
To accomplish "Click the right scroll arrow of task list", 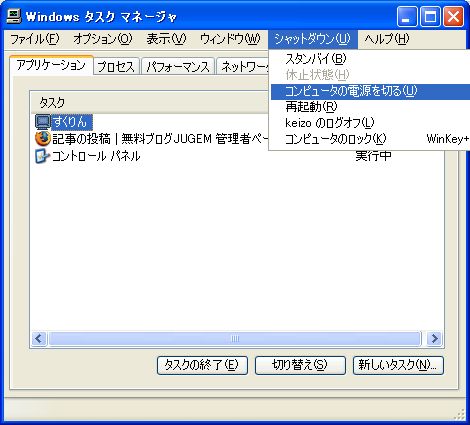I will pos(434,339).
